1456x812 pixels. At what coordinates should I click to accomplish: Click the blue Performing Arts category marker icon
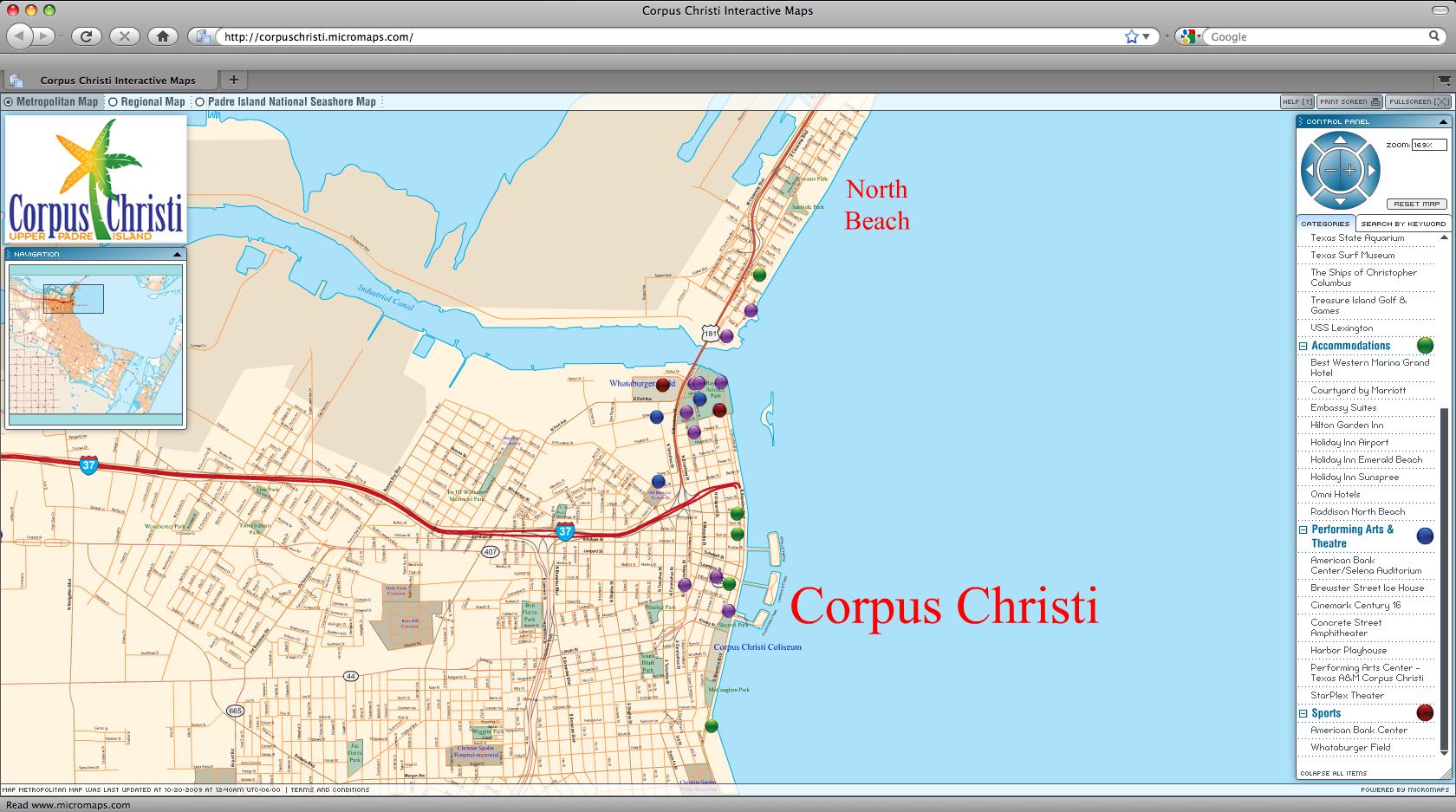point(1425,536)
